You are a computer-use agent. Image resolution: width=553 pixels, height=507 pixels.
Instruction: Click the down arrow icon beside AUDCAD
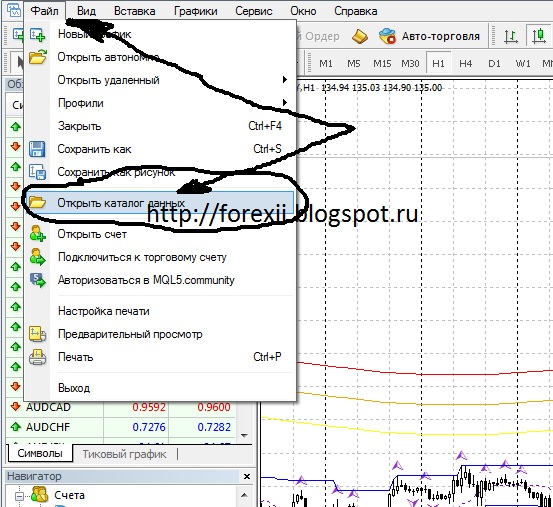pyautogui.click(x=16, y=407)
